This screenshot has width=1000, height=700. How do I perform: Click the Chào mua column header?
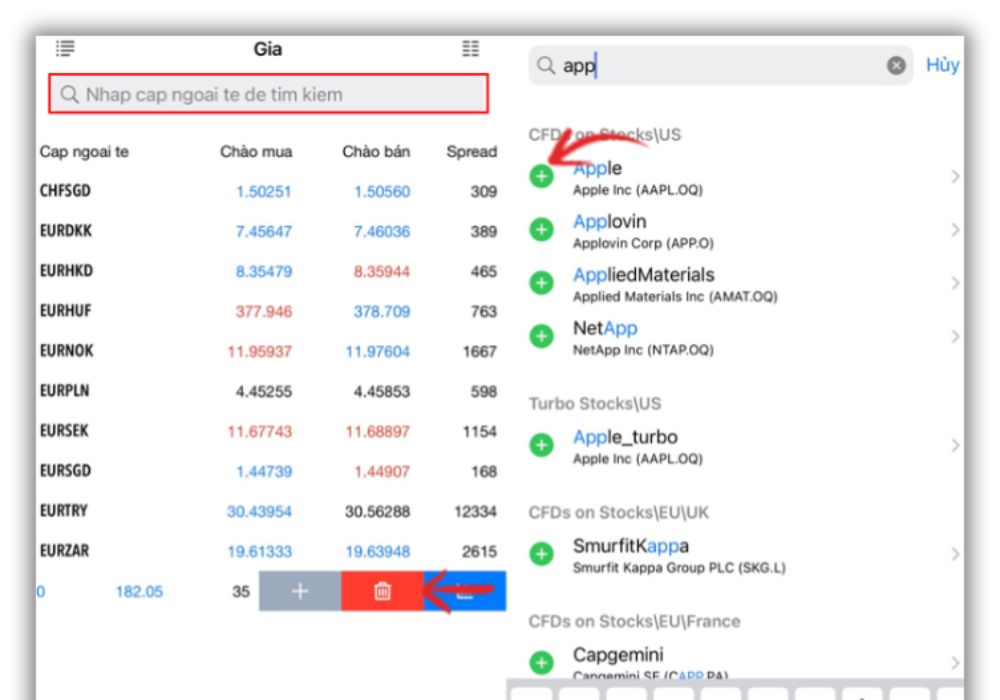[256, 152]
